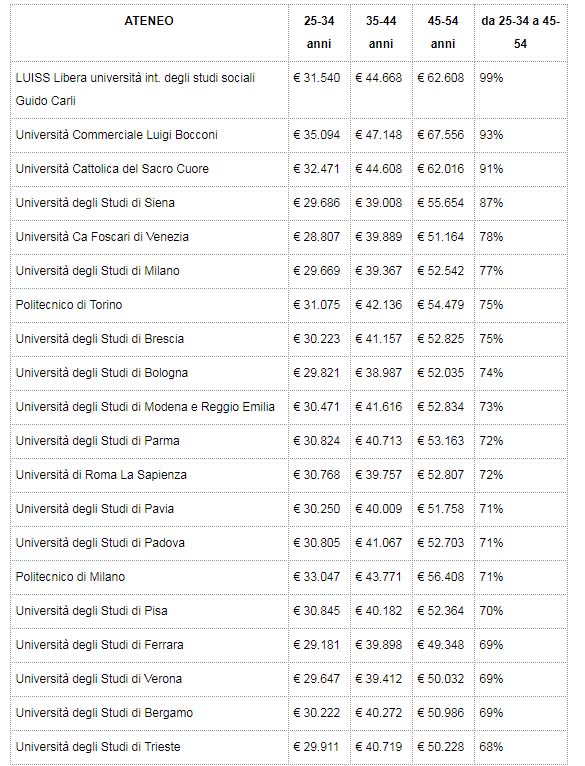This screenshot has height=766, width=585.
Task: Select Università Cattolica del Sacro Cuore
Action: [x=112, y=169]
